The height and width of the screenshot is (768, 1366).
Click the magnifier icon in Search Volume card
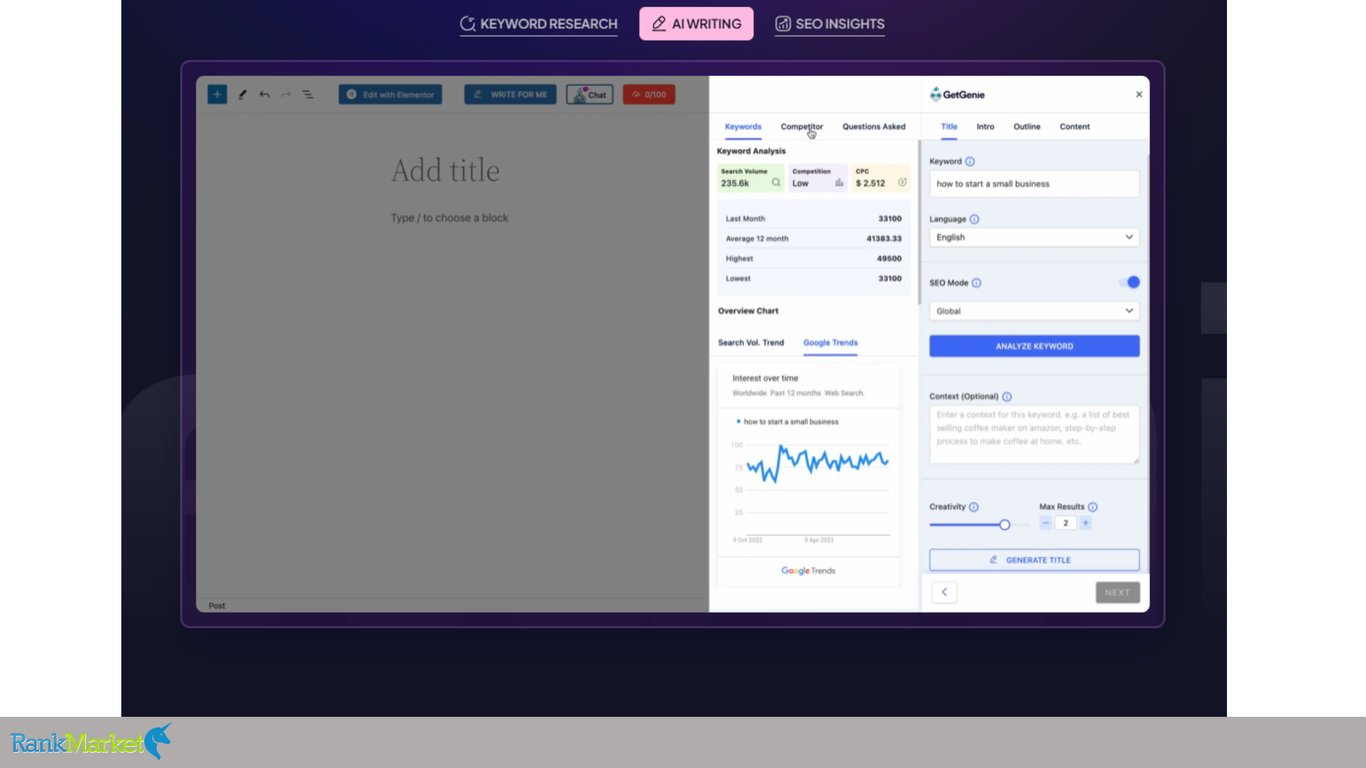776,183
